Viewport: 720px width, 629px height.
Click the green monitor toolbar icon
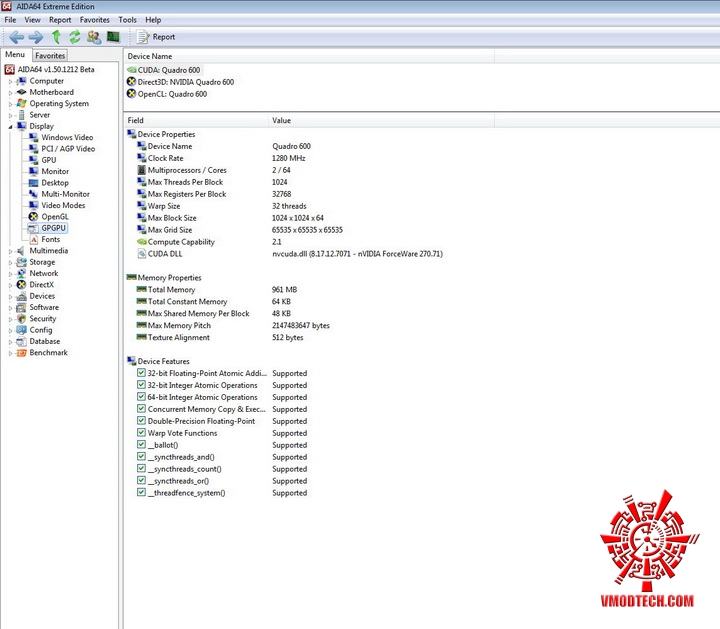point(113,37)
